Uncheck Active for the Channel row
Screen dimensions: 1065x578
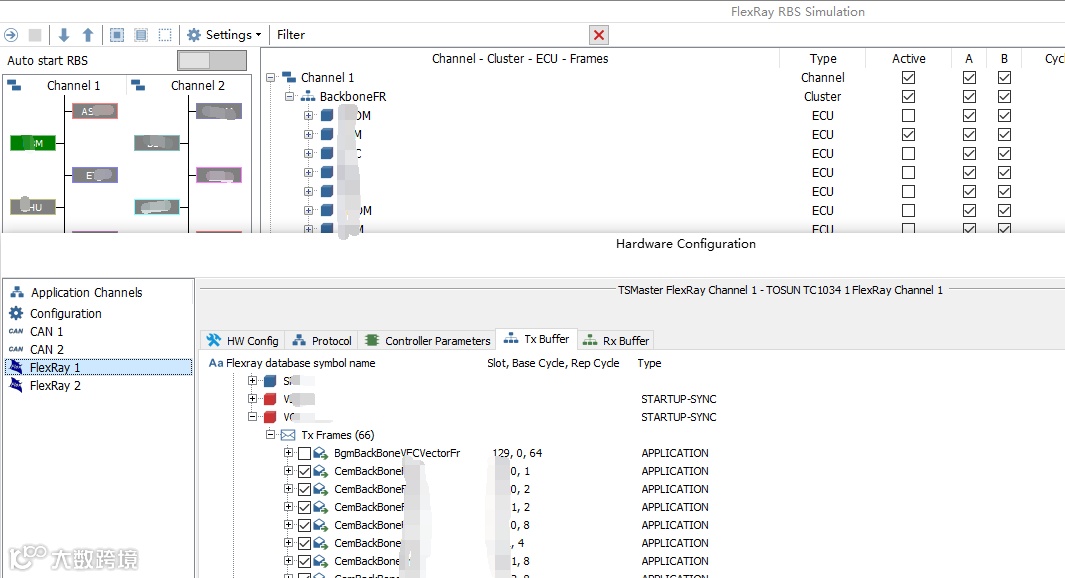908,77
